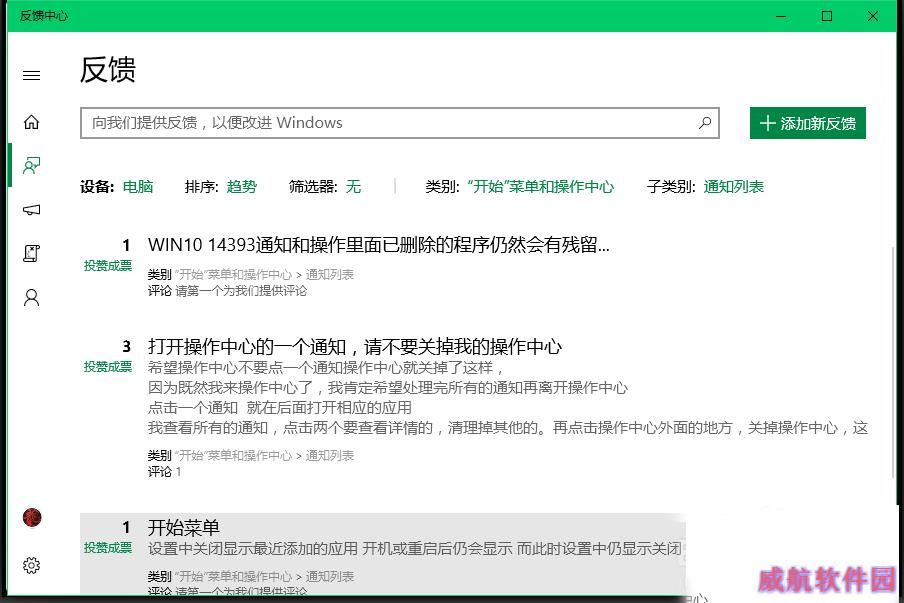This screenshot has width=904, height=603.
Task: Open feedback titled WIN10 14393通知和操作里面已删除的程序
Action: [379, 245]
